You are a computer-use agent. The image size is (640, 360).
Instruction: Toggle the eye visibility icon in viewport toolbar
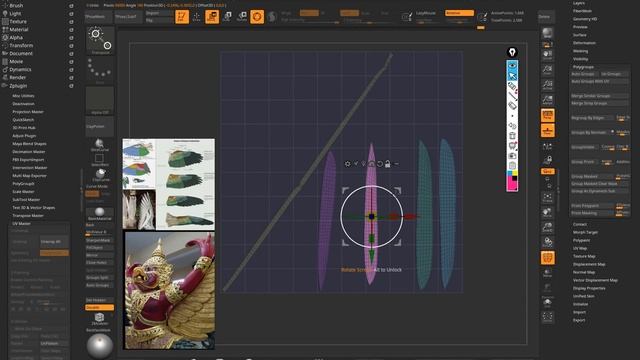tap(513, 65)
